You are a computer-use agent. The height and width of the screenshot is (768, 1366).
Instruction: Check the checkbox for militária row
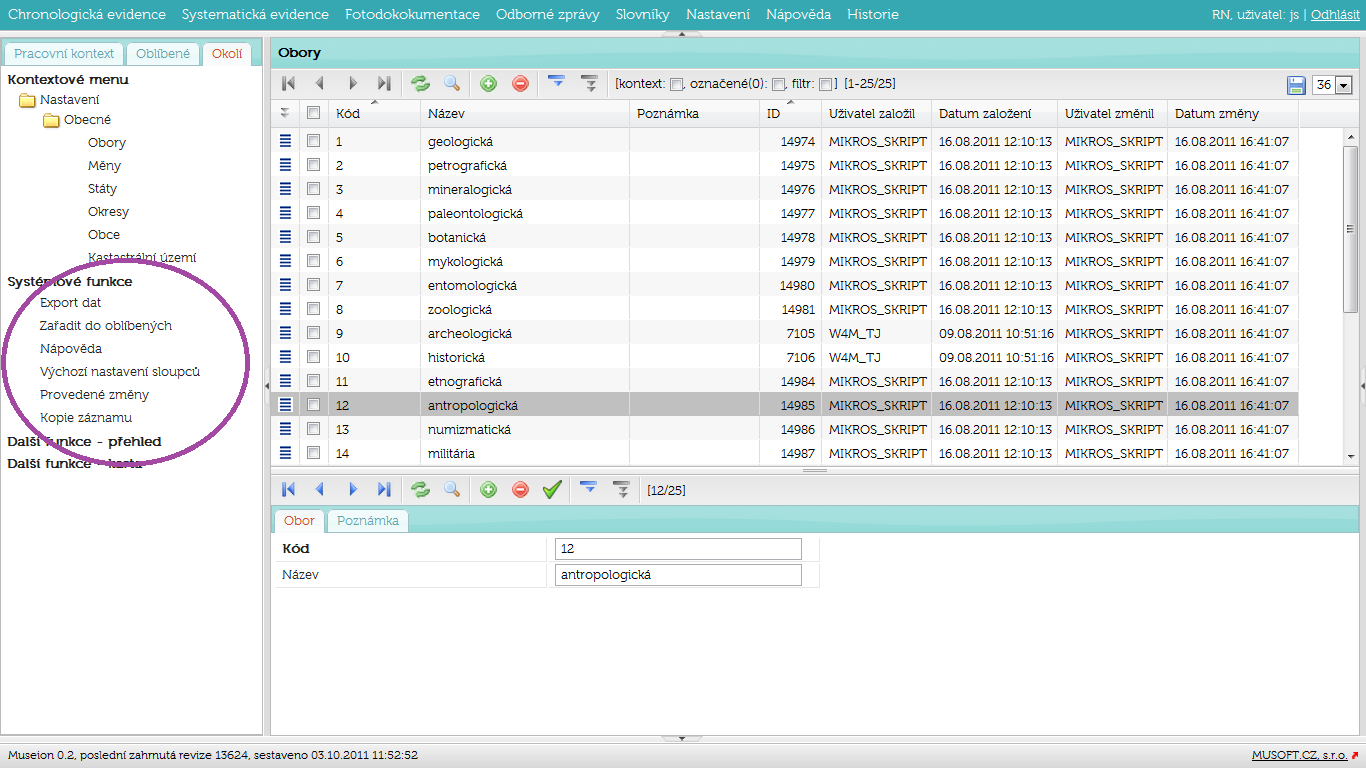pyautogui.click(x=313, y=453)
